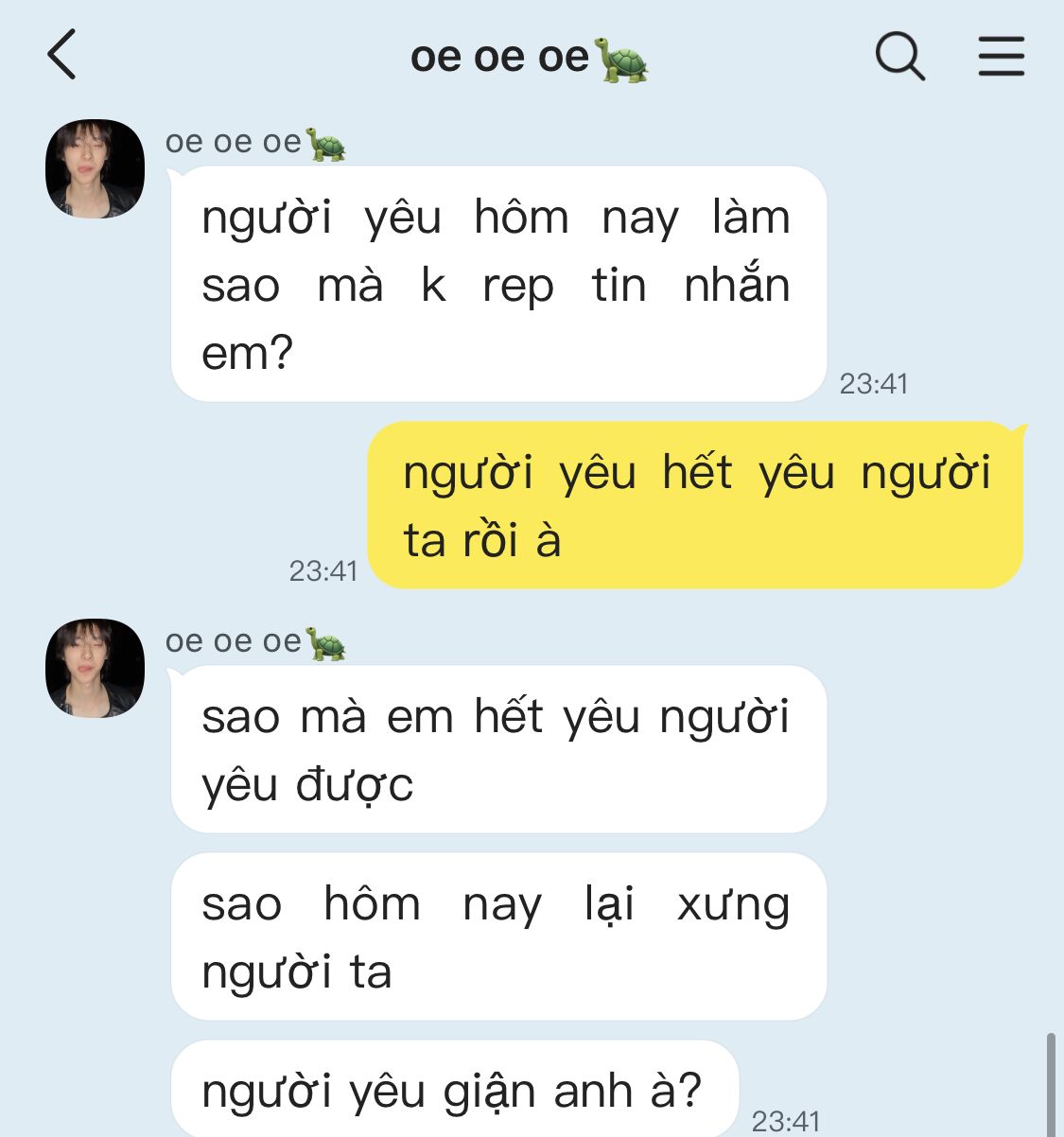Tap turtle emoji beside second sender name
The height and width of the screenshot is (1137, 1064).
pos(326,644)
